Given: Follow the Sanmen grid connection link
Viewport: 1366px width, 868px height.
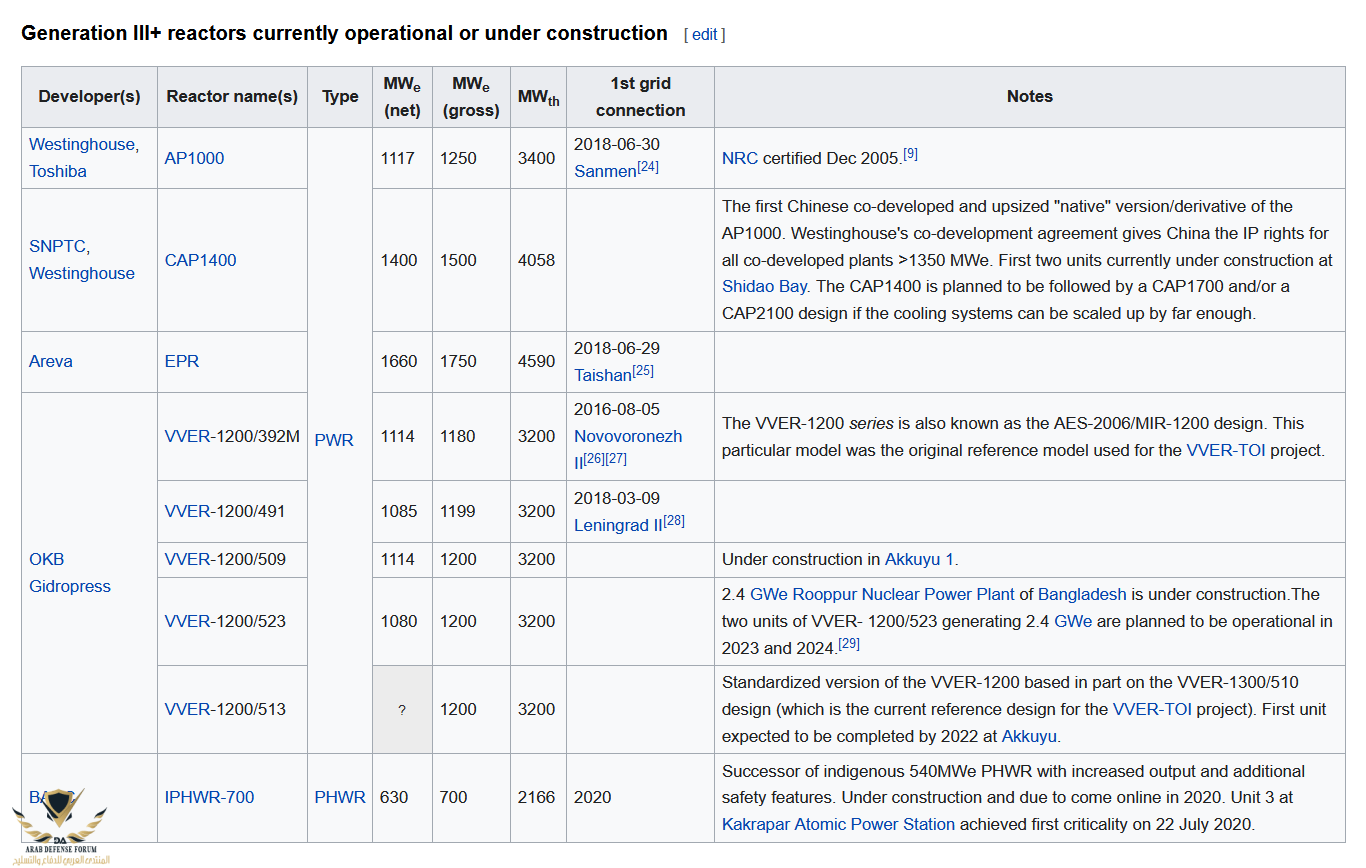Looking at the screenshot, I should coord(605,172).
